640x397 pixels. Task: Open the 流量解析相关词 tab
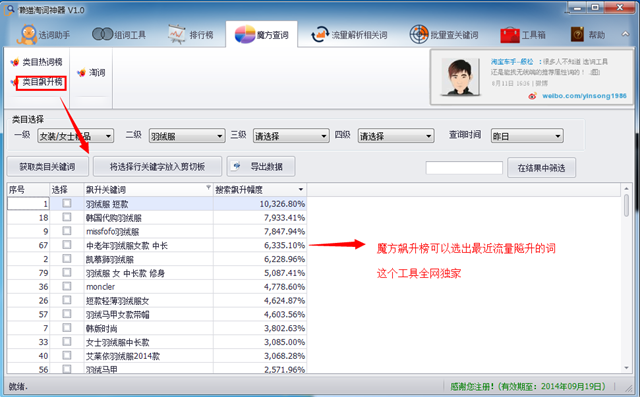point(349,35)
